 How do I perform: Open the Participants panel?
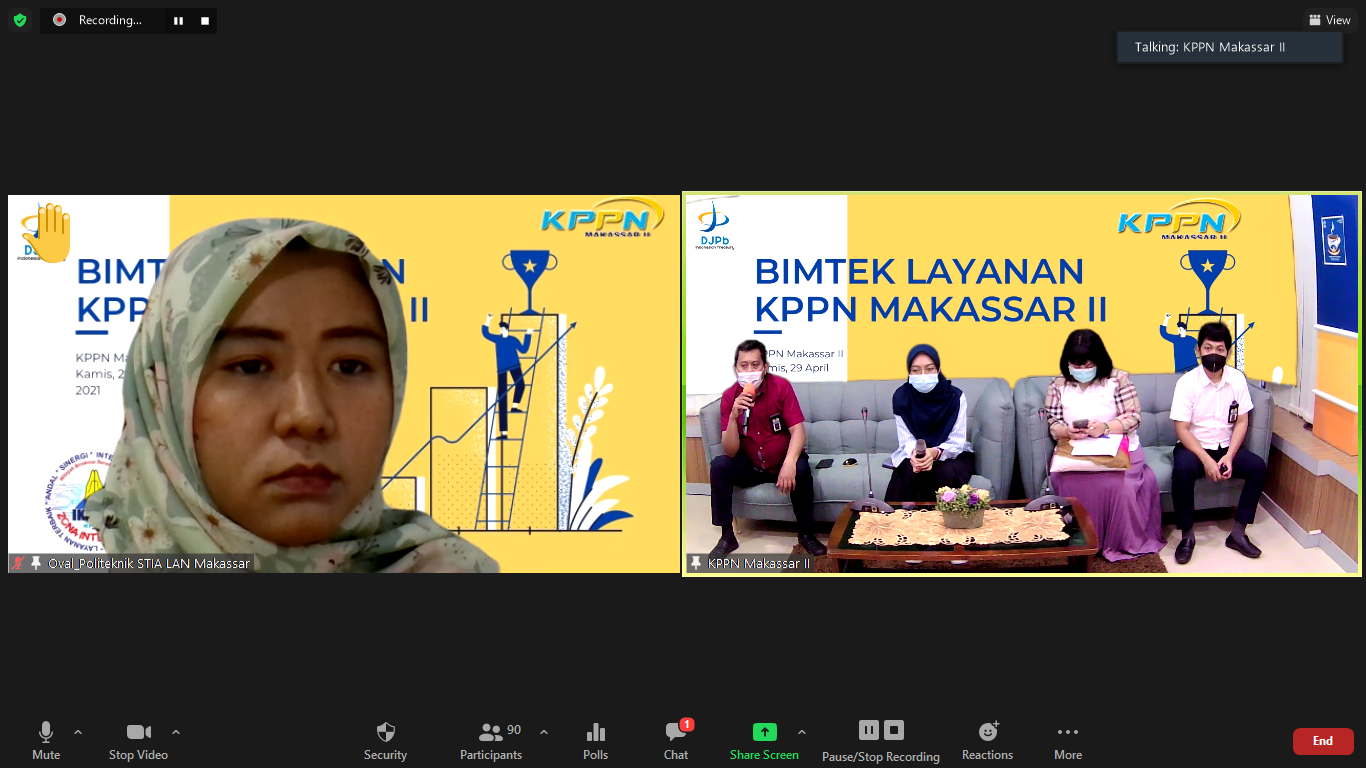click(491, 741)
